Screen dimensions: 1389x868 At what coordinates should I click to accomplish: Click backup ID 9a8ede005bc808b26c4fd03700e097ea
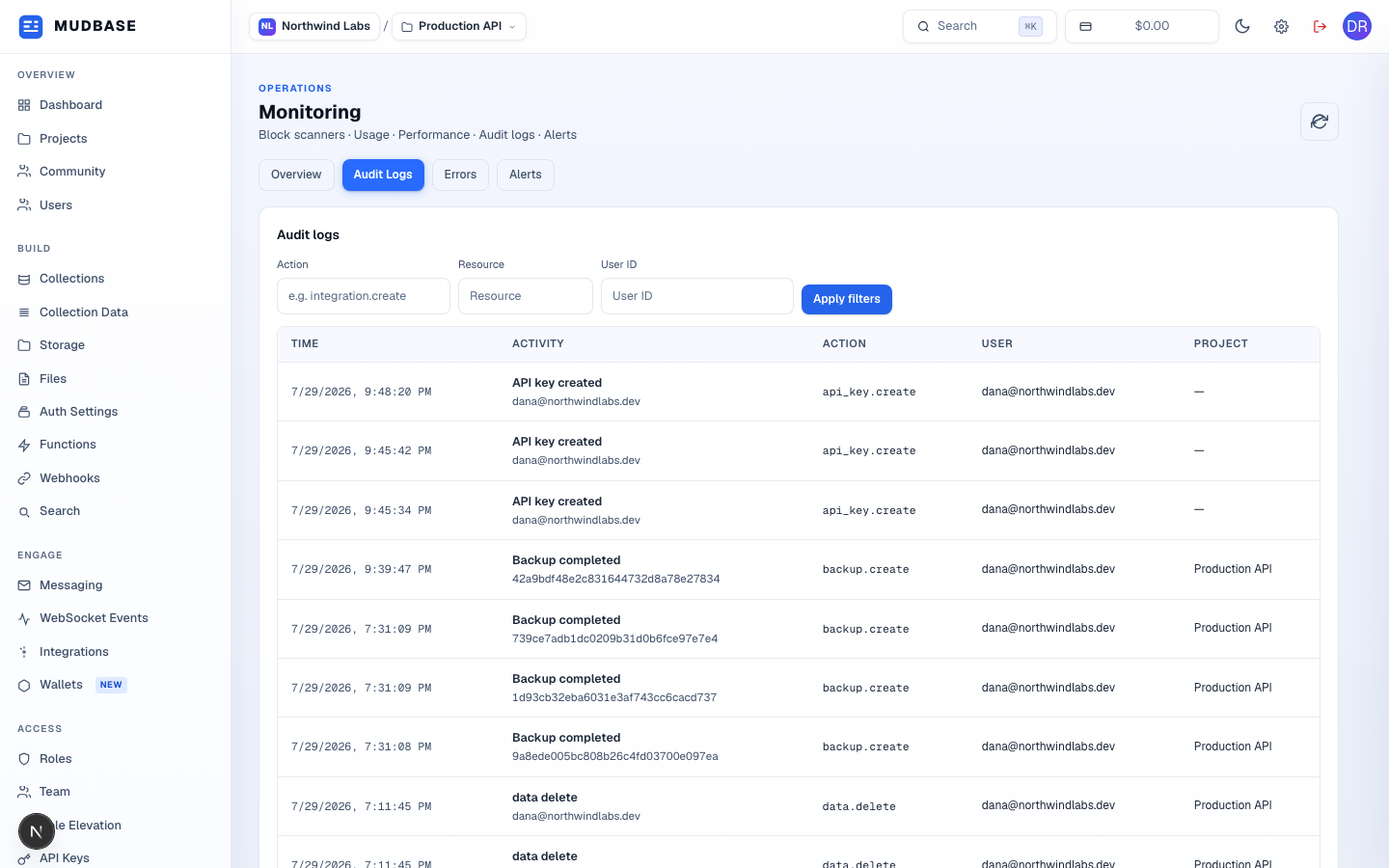coord(615,756)
